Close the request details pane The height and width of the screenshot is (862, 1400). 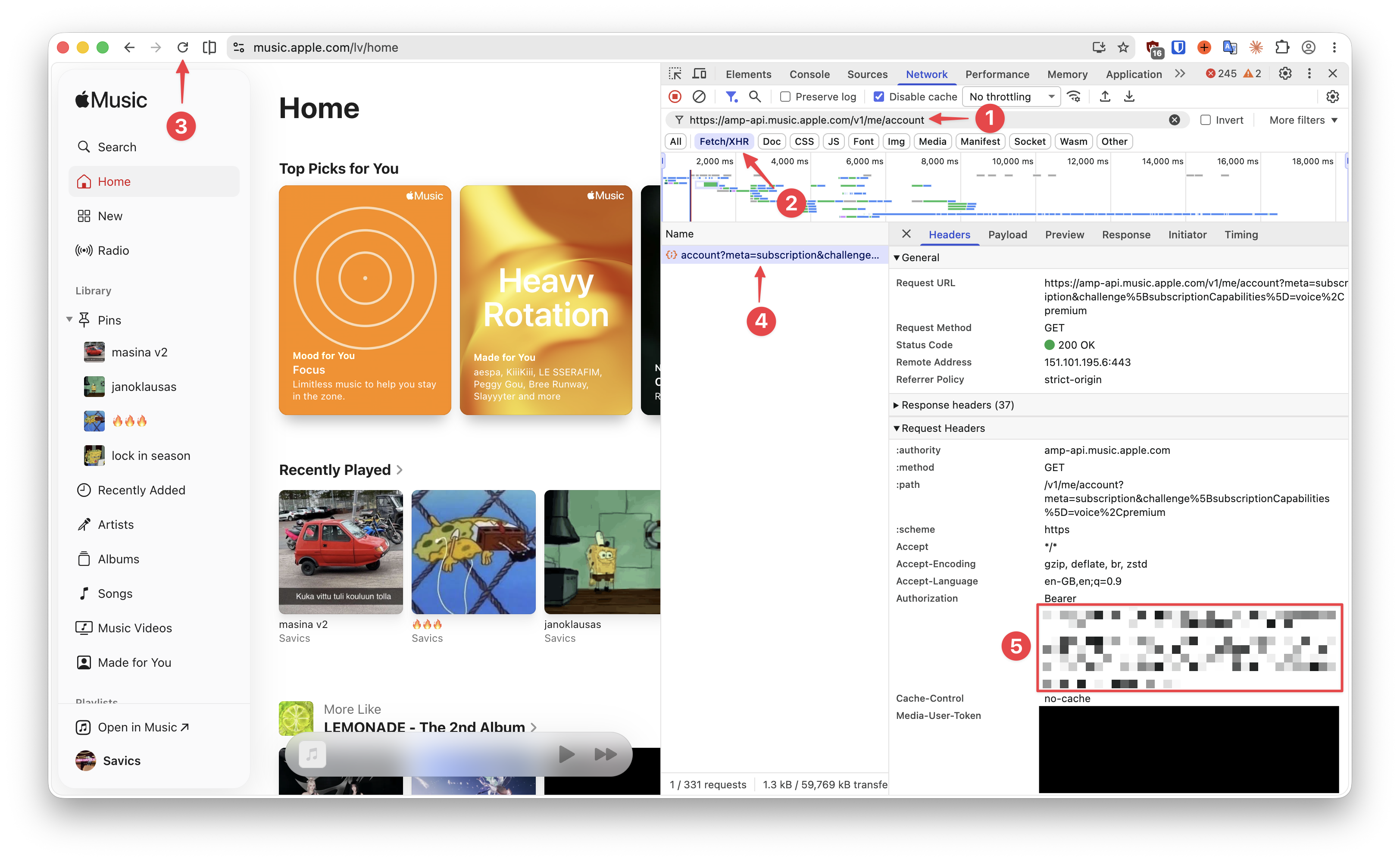click(906, 234)
